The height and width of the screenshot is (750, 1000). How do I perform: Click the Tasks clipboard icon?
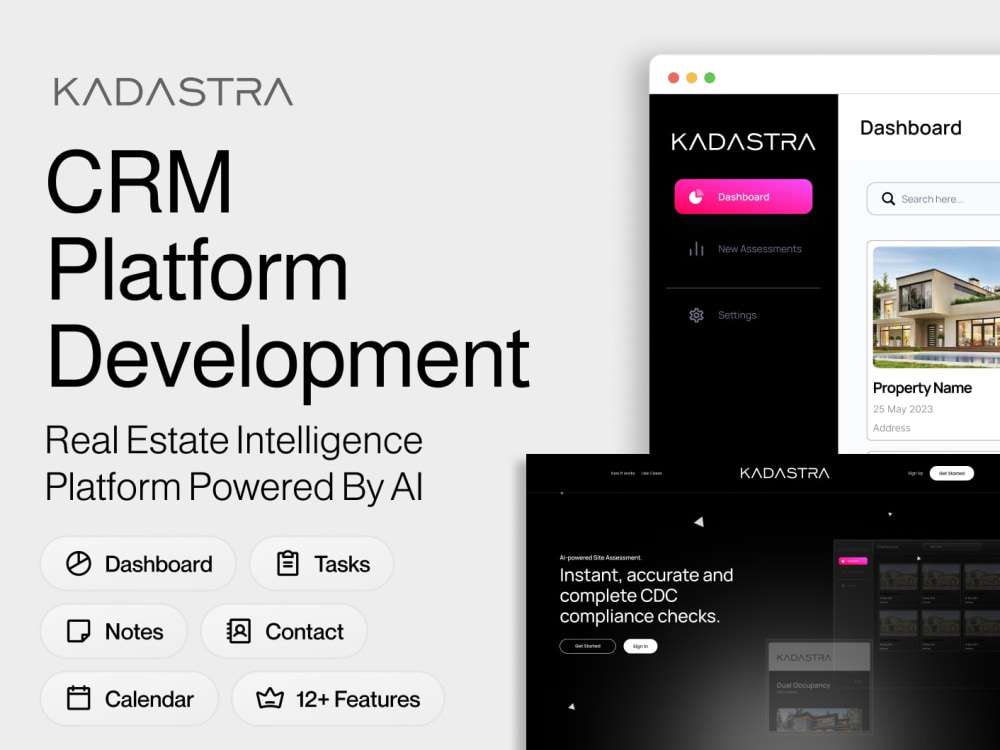288,564
